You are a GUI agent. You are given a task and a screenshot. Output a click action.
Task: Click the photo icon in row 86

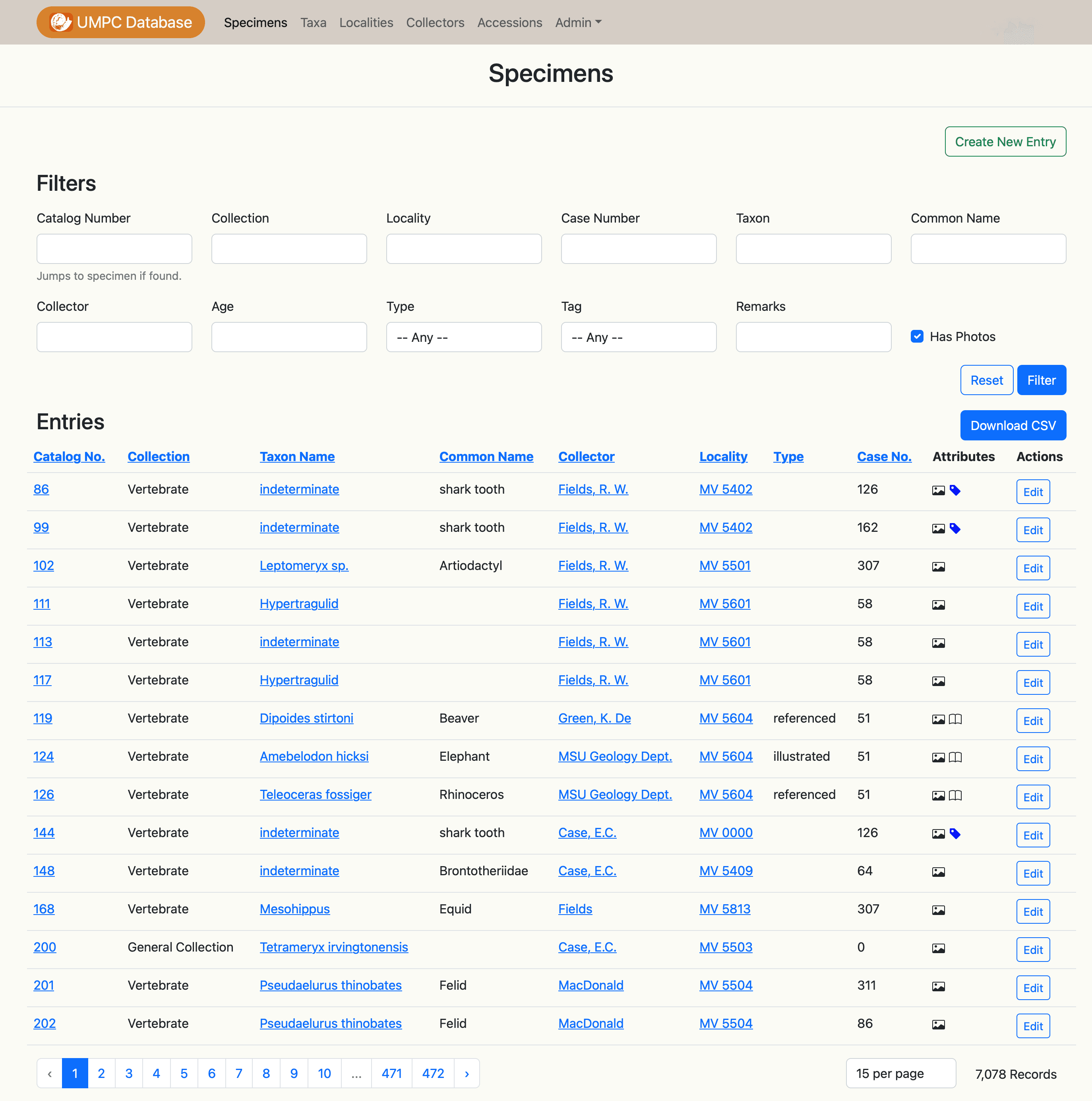click(x=938, y=490)
